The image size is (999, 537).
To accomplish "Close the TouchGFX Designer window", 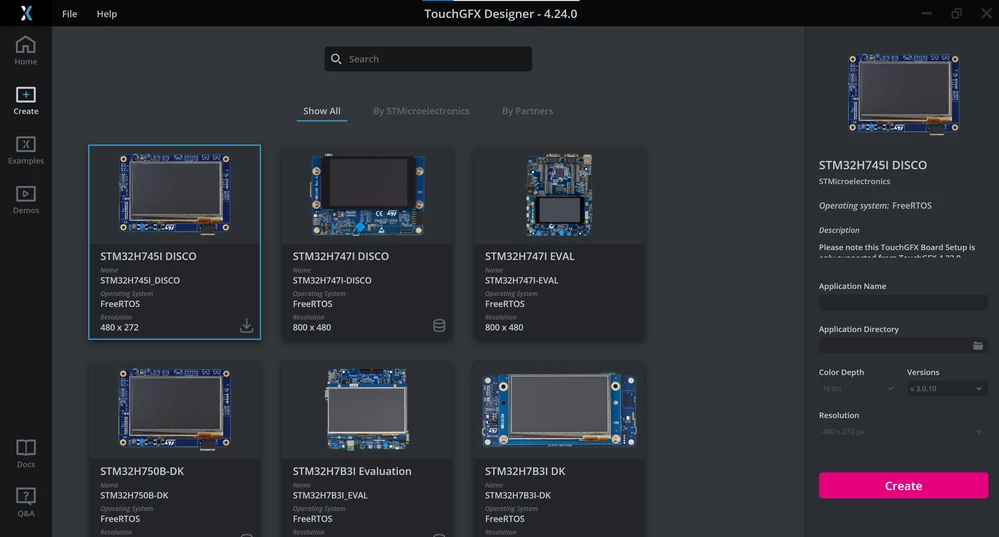I will point(986,13).
